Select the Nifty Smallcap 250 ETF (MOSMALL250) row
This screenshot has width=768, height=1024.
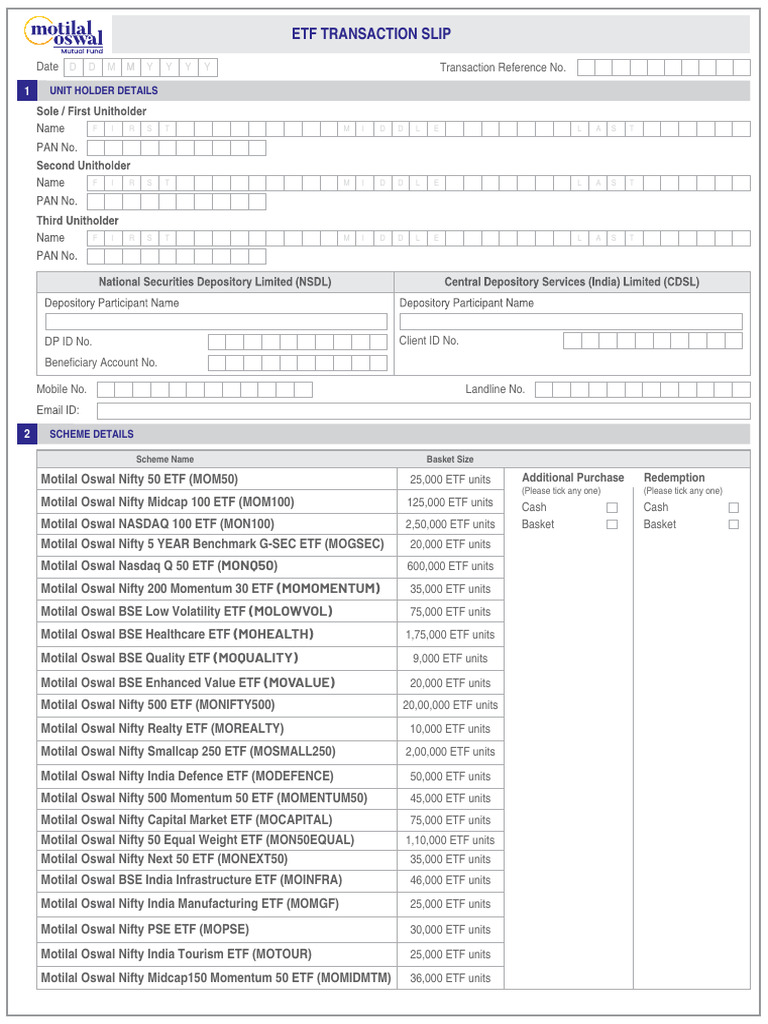pos(270,752)
